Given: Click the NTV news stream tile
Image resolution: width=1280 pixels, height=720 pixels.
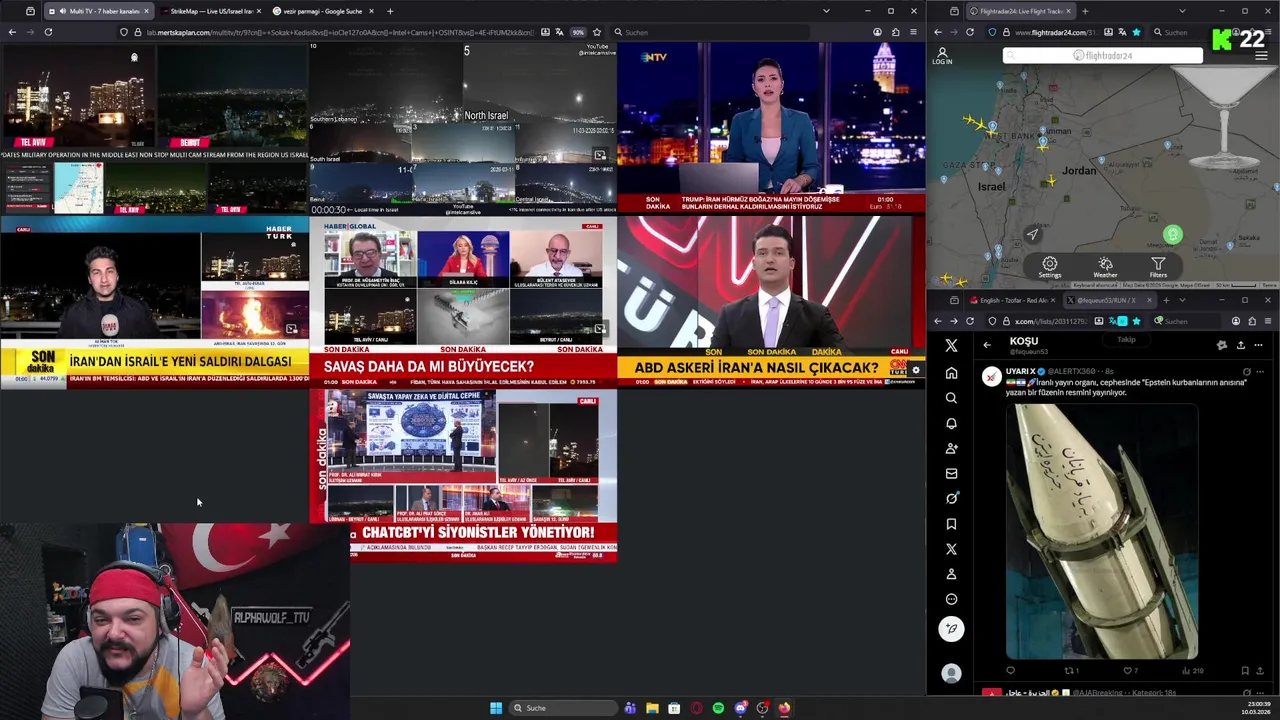Looking at the screenshot, I should click(771, 127).
